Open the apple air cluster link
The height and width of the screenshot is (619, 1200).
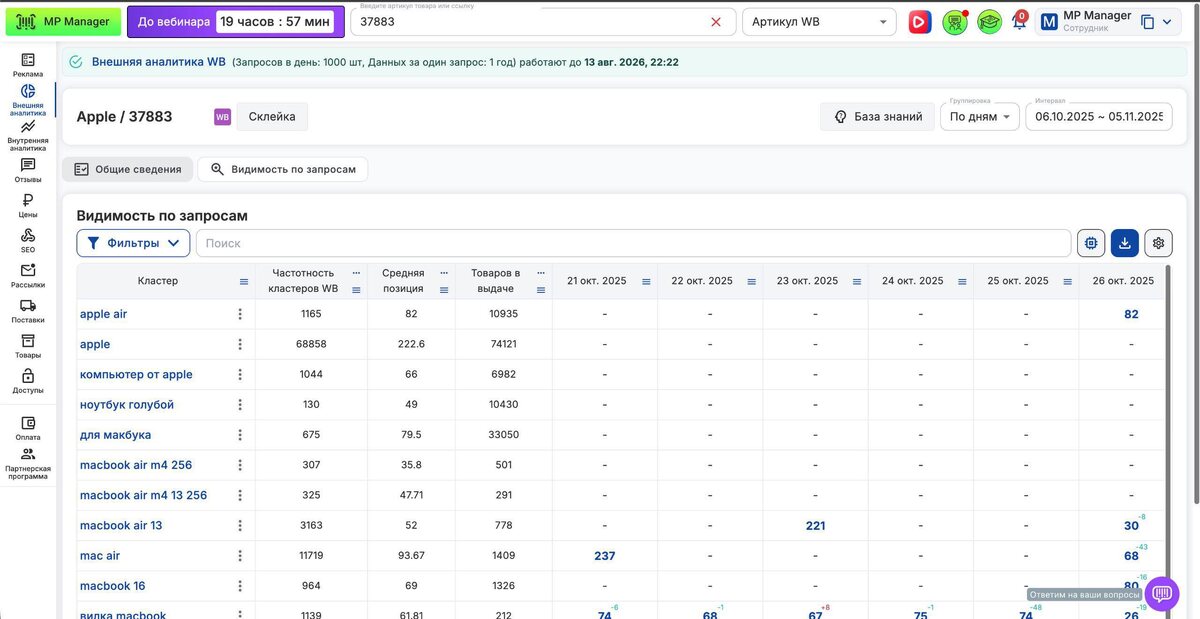click(x=104, y=314)
